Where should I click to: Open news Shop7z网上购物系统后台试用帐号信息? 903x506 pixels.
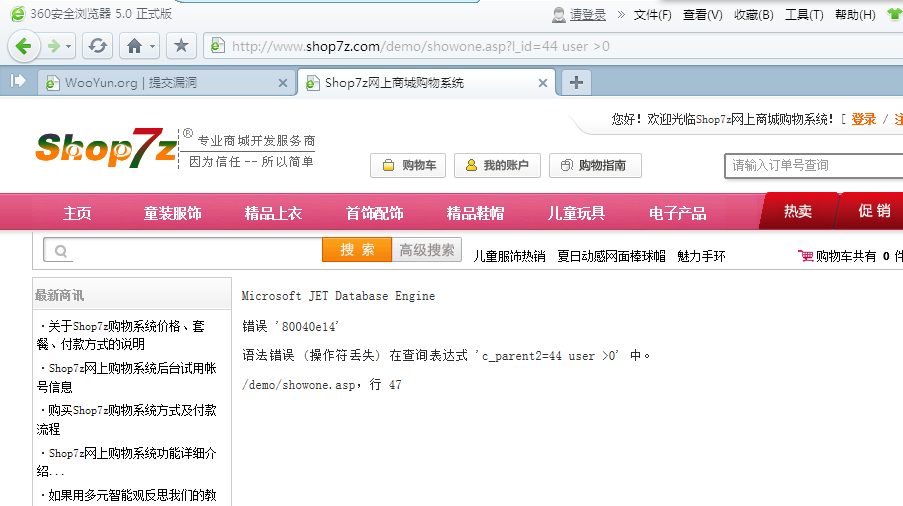coord(128,377)
